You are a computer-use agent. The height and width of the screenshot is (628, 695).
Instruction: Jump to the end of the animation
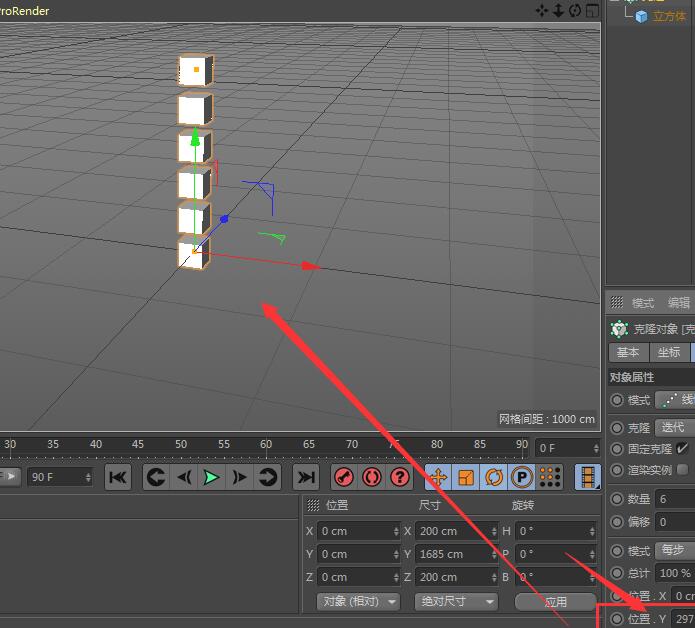[x=307, y=478]
